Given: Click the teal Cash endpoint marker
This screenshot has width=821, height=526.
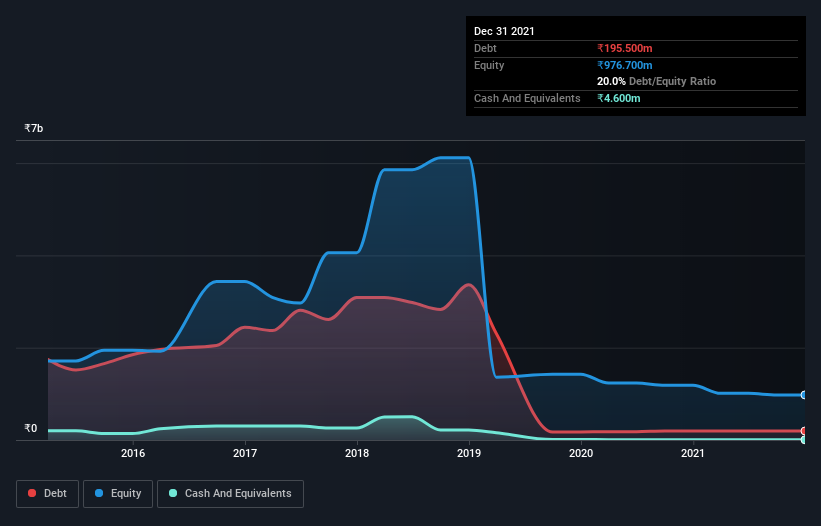Looking at the screenshot, I should (x=804, y=440).
